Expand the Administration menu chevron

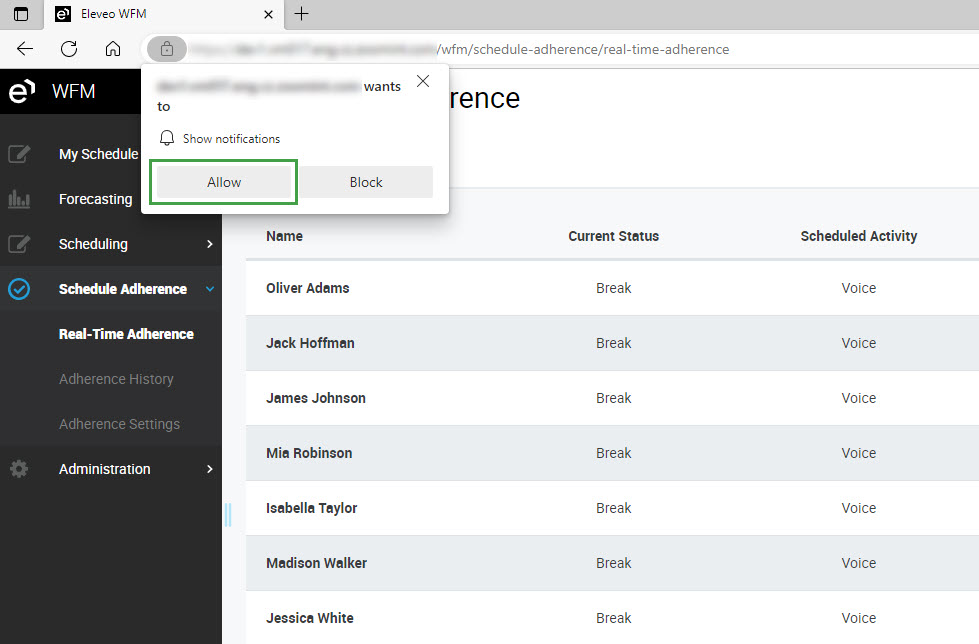(209, 469)
